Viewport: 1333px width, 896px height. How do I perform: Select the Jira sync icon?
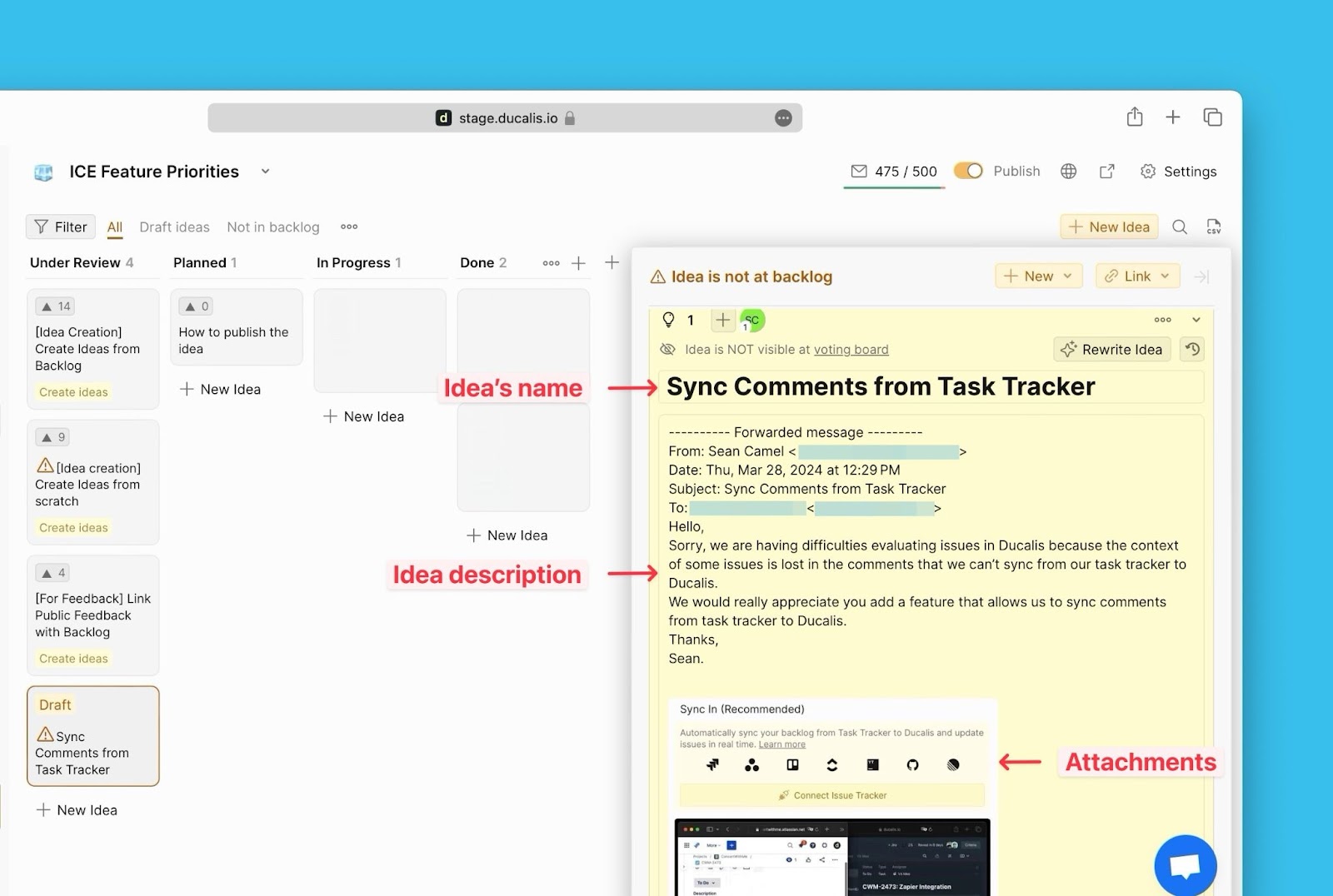tap(712, 764)
